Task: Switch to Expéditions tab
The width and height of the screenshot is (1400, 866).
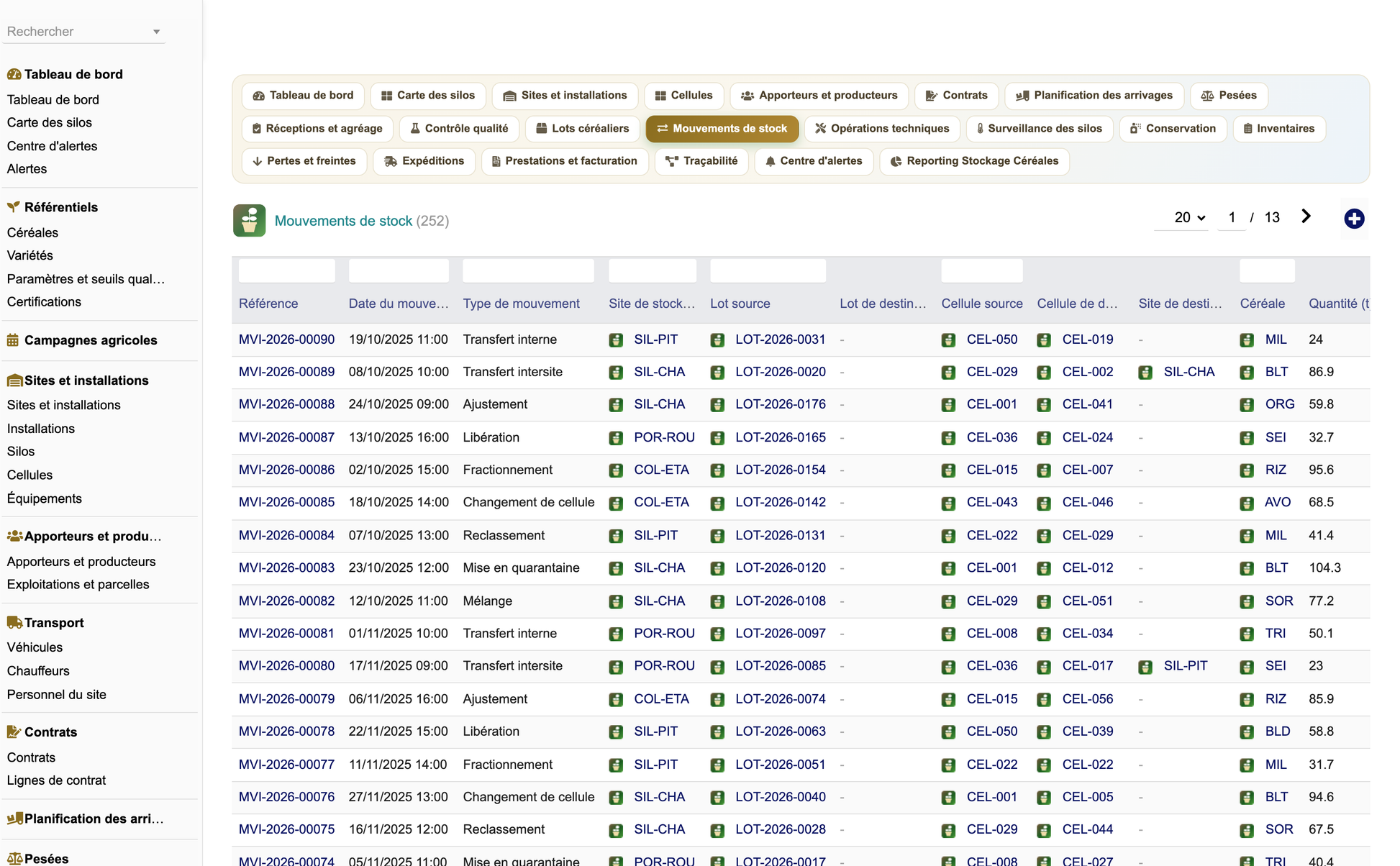Action: pos(424,161)
